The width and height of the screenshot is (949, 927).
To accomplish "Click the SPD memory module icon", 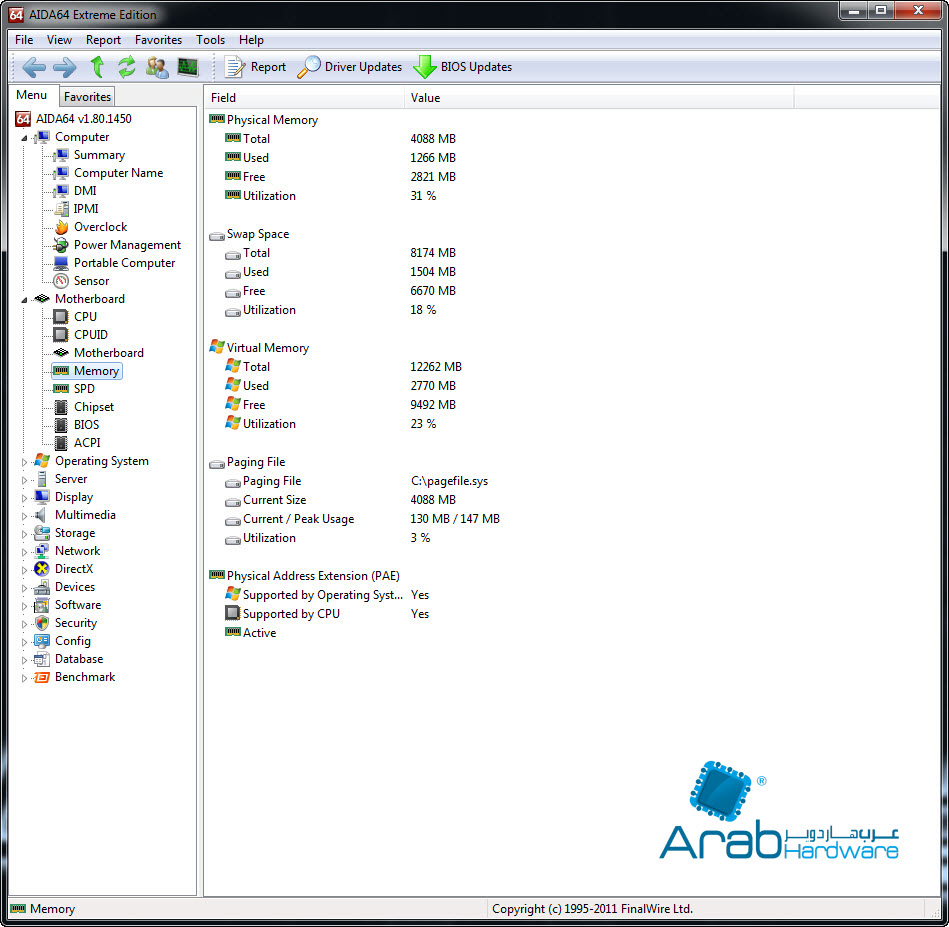I will point(61,388).
